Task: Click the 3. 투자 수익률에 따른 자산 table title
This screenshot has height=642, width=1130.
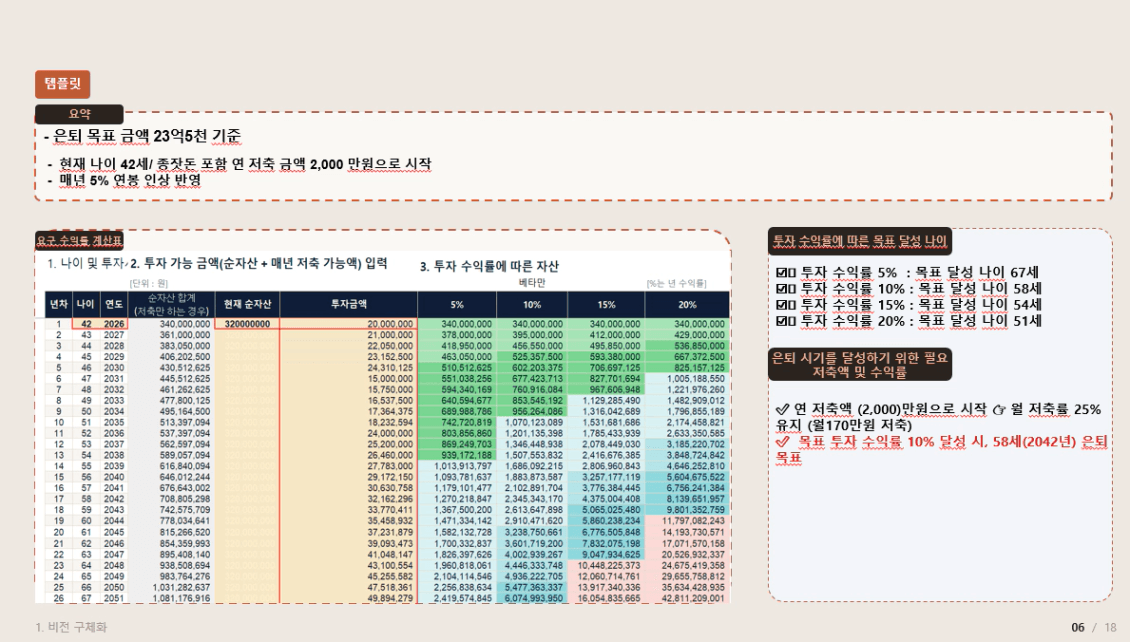Action: click(489, 267)
